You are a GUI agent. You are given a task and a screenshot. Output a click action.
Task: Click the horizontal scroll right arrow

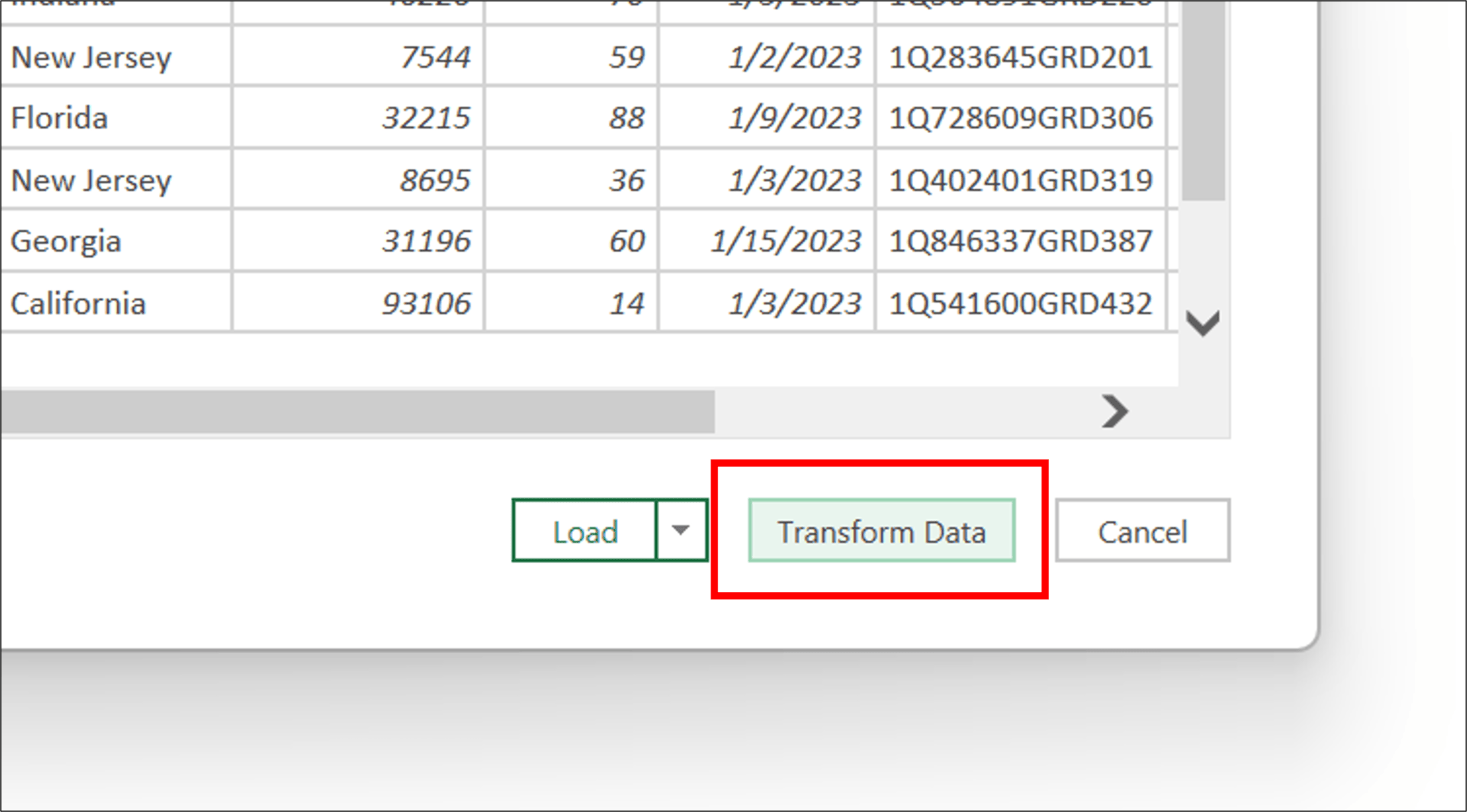[x=1115, y=412]
